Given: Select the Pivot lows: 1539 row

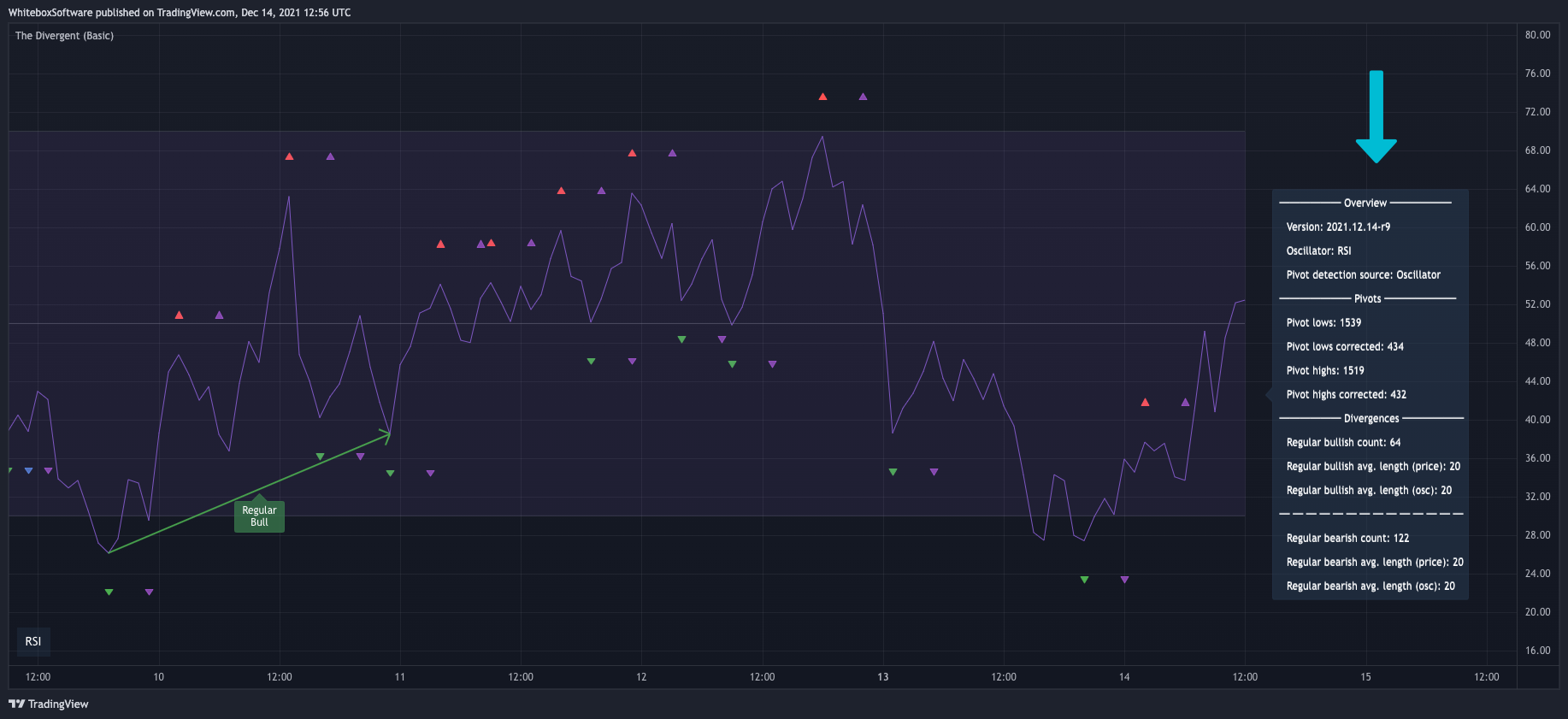Looking at the screenshot, I should coord(1323,323).
